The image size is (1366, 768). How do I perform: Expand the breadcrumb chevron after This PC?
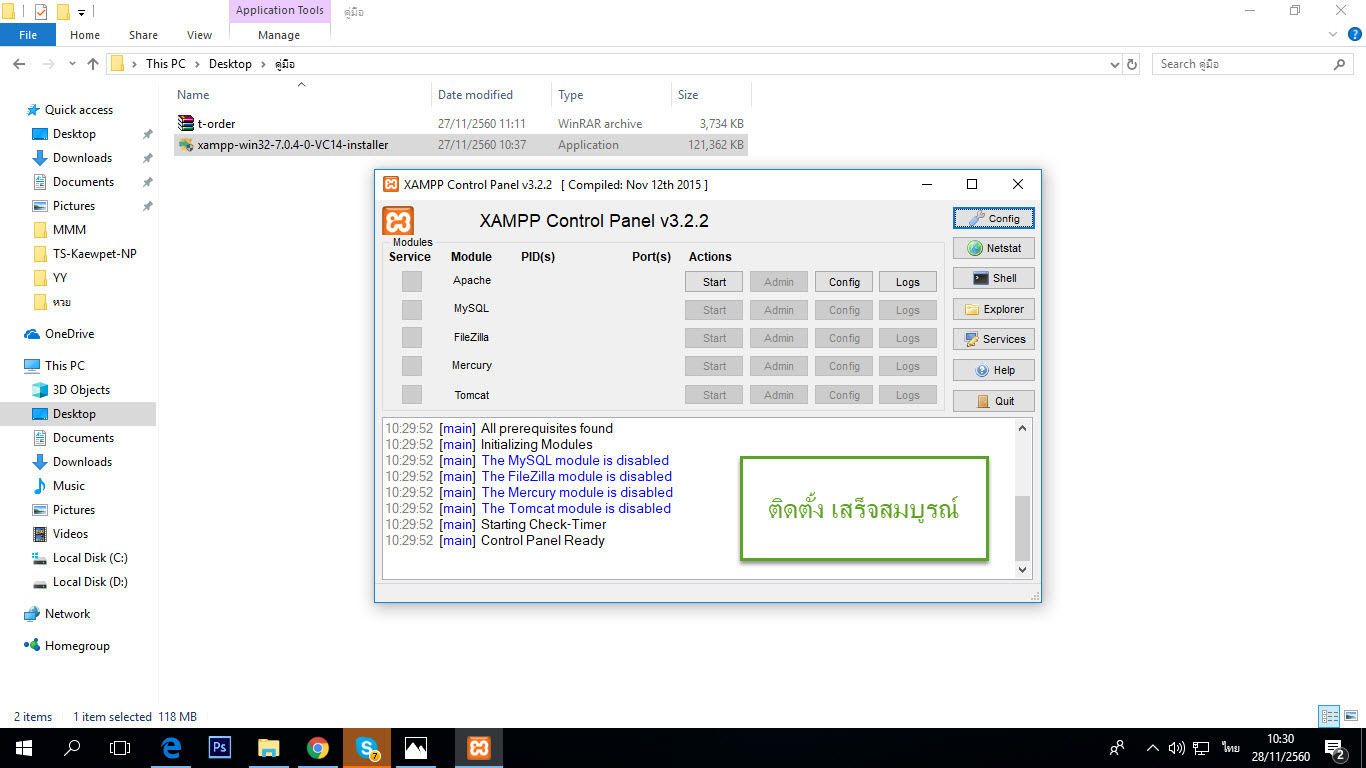[197, 64]
